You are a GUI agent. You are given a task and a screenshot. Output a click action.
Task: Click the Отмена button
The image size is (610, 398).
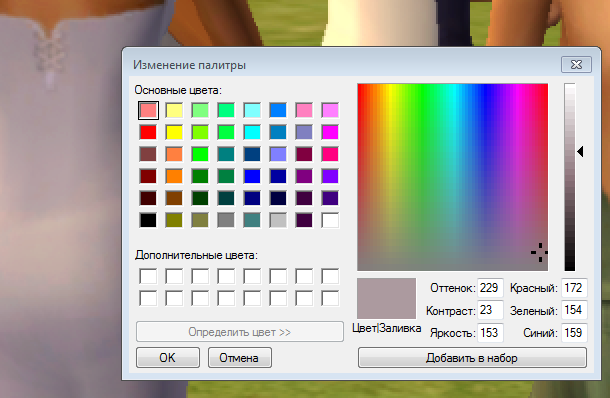(240, 358)
